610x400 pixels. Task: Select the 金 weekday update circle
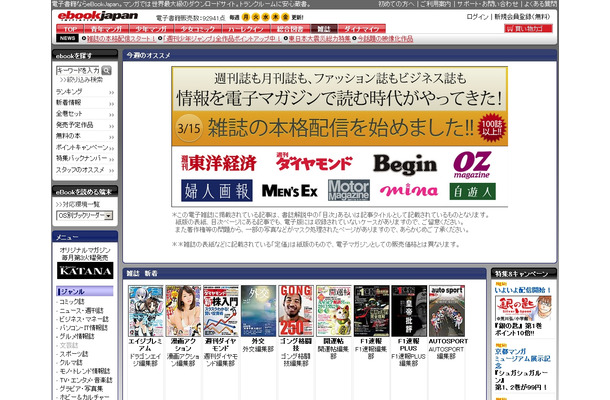pyautogui.click(x=285, y=17)
